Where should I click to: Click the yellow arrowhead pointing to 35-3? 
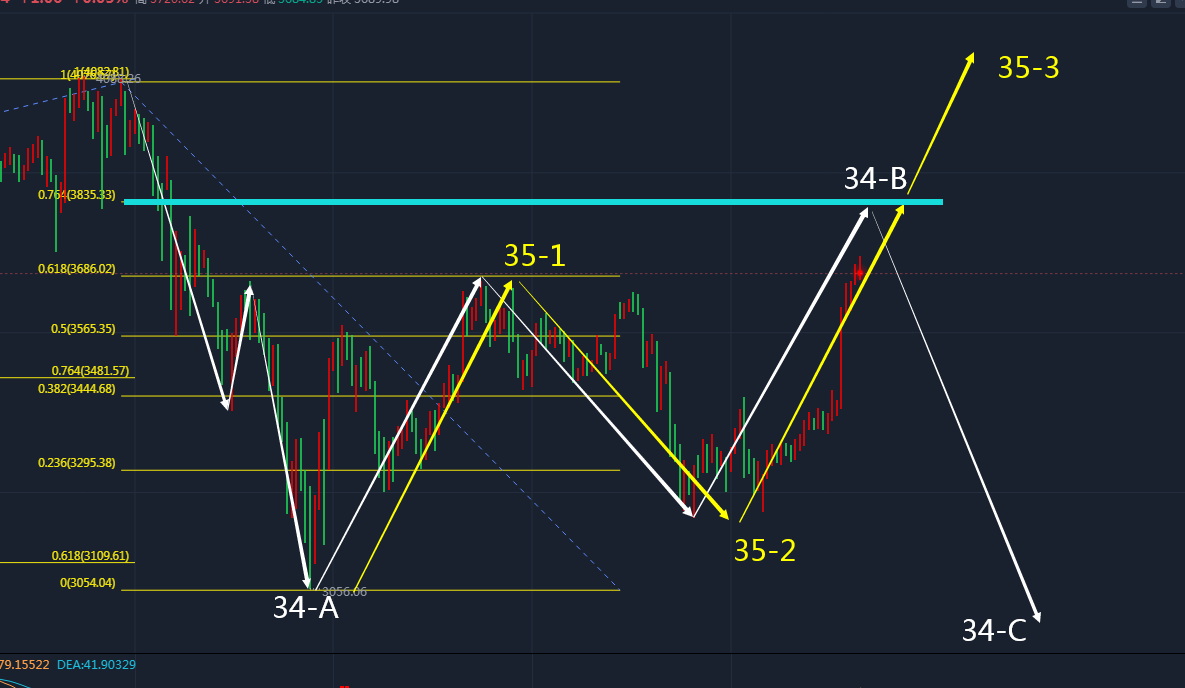tap(969, 60)
